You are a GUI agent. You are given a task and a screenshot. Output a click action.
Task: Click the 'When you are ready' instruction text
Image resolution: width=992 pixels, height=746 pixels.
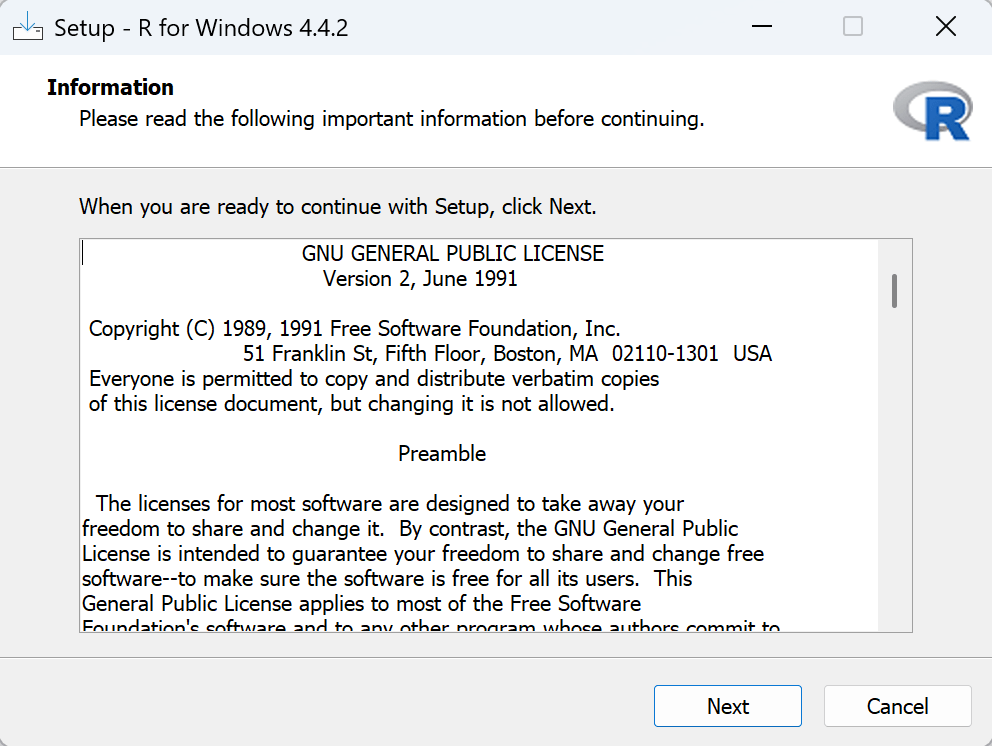click(337, 207)
